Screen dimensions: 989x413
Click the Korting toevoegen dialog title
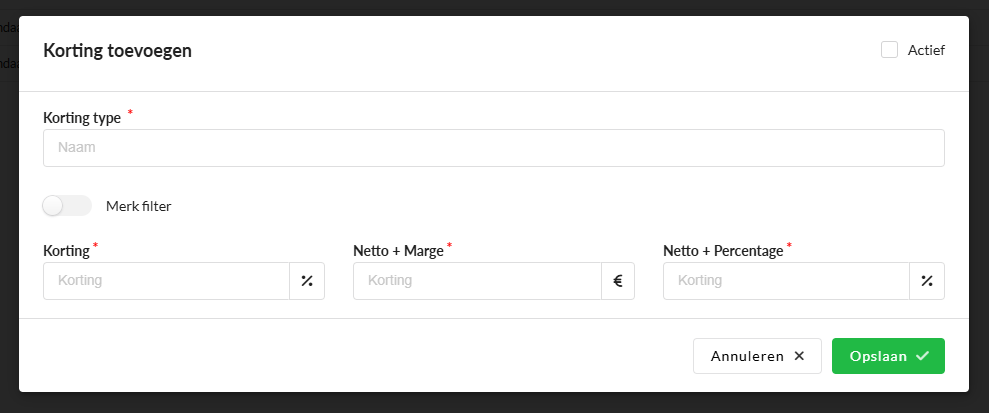coord(117,50)
